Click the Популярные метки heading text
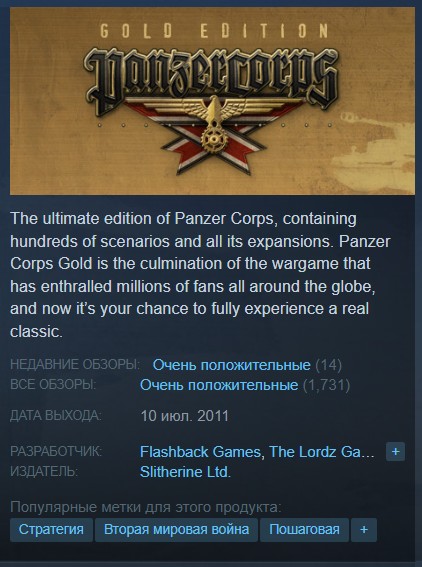This screenshot has width=422, height=567. (x=145, y=507)
